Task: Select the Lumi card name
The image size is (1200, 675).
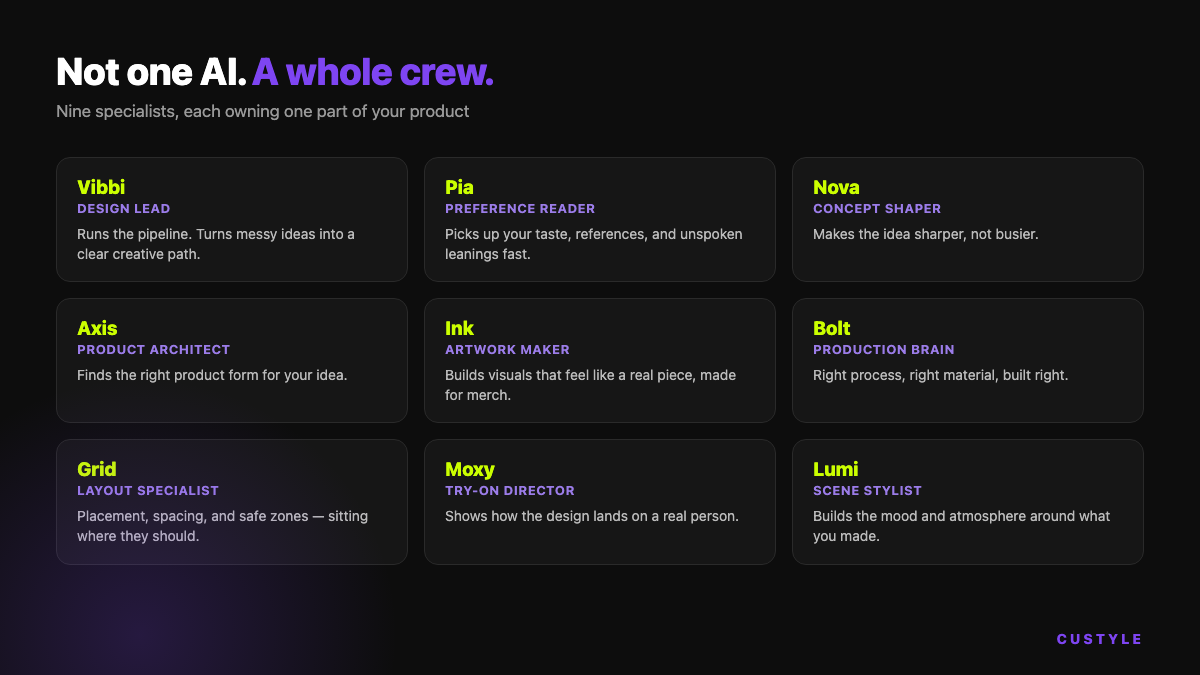Action: [836, 469]
